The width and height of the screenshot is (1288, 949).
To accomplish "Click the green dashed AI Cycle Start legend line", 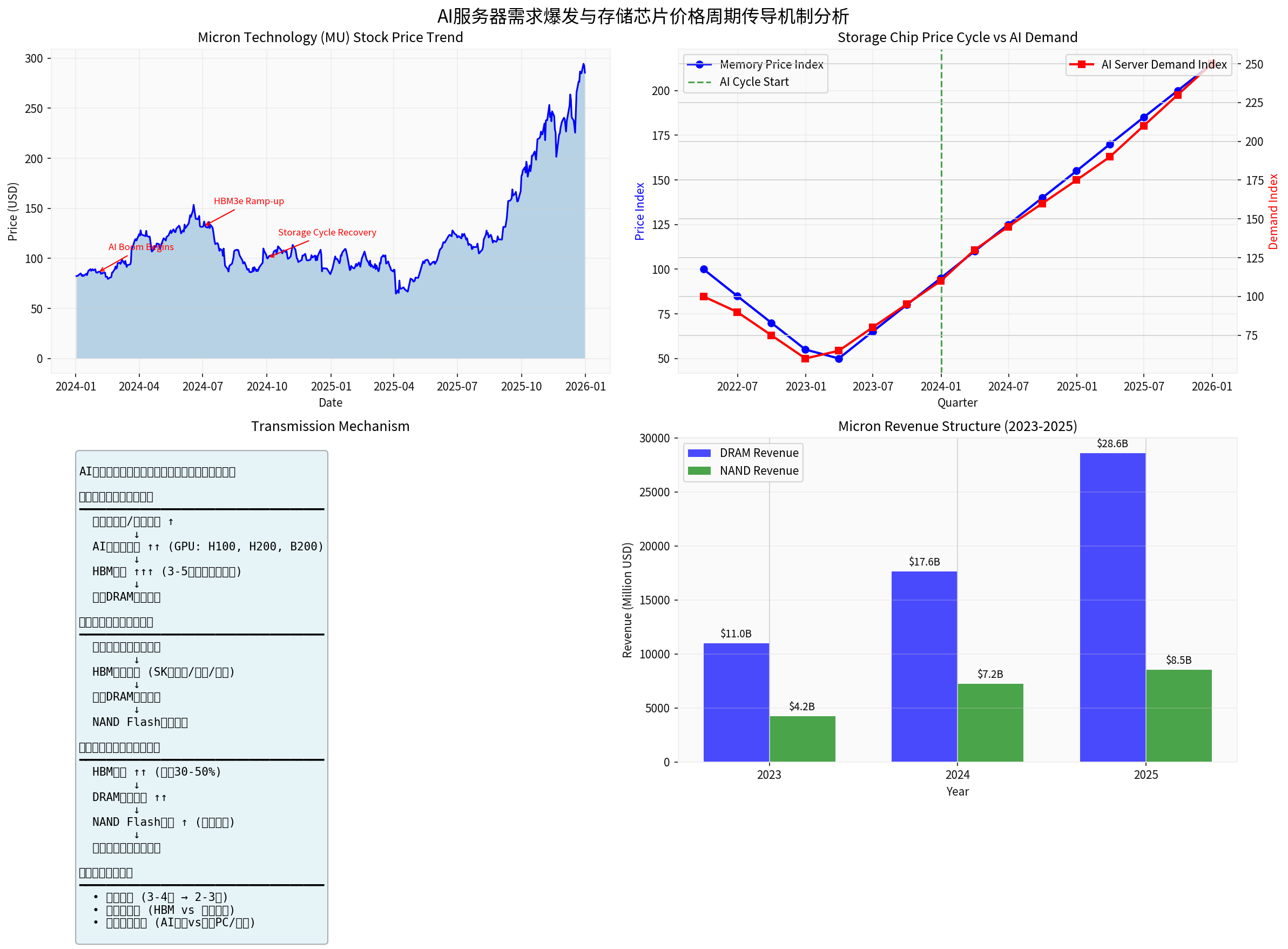I will [x=699, y=82].
